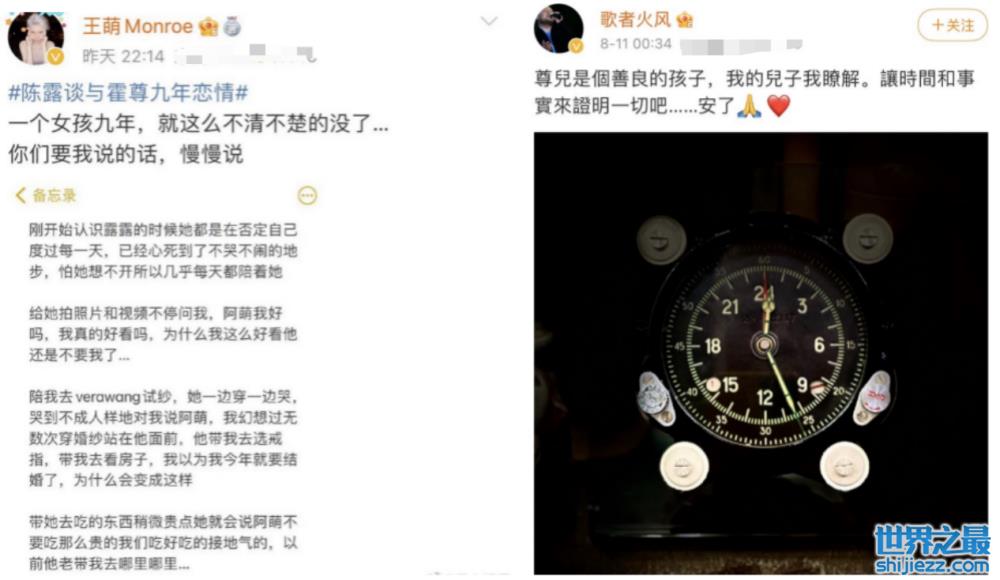Click the medal badge beside 王萌 Monroe
The height and width of the screenshot is (580, 1000).
[232, 27]
